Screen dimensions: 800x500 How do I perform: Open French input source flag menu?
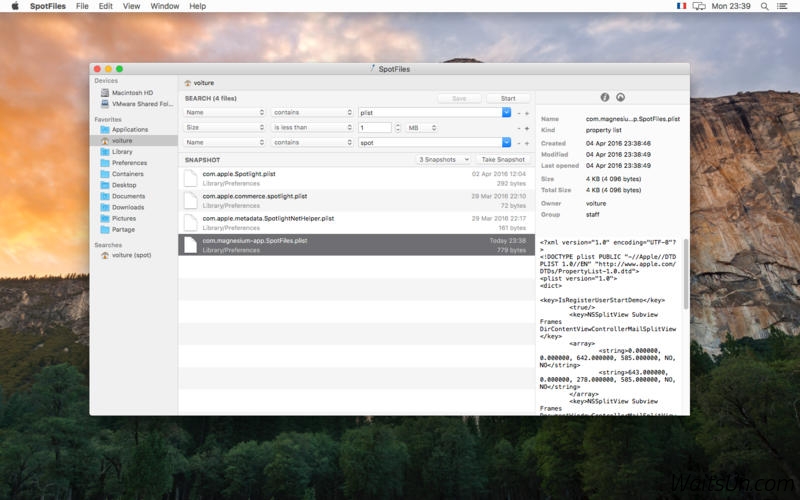pyautogui.click(x=681, y=6)
